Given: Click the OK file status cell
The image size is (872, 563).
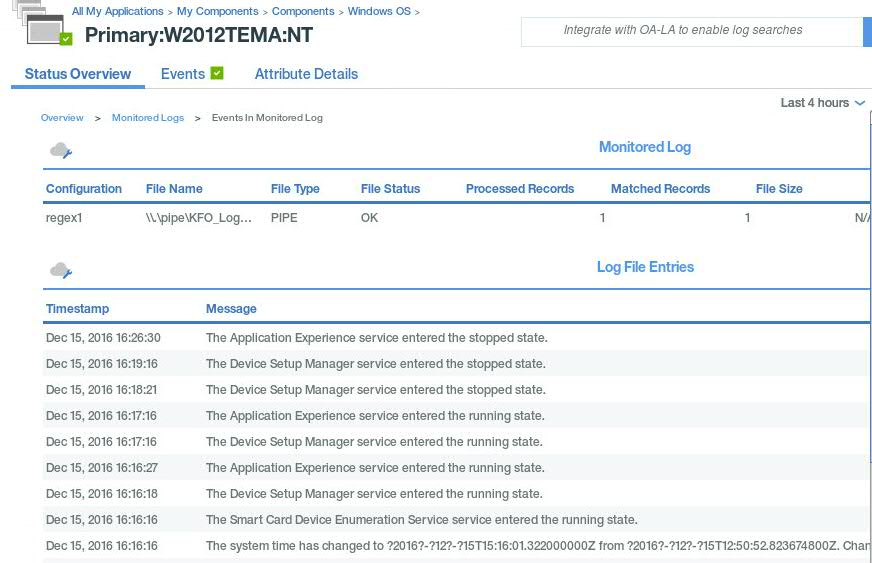Looking at the screenshot, I should pos(369,218).
